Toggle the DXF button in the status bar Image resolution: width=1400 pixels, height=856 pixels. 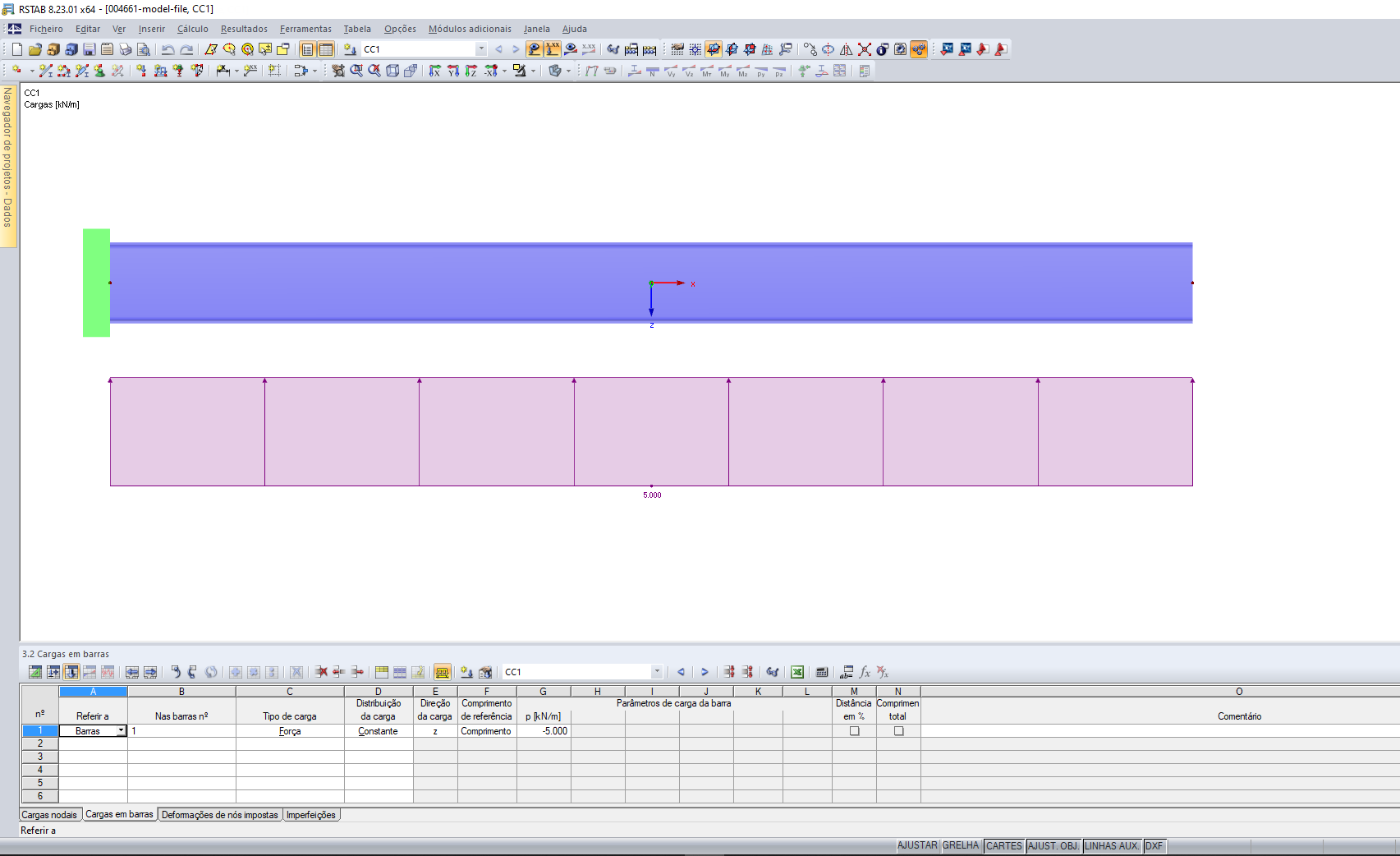tap(1154, 845)
